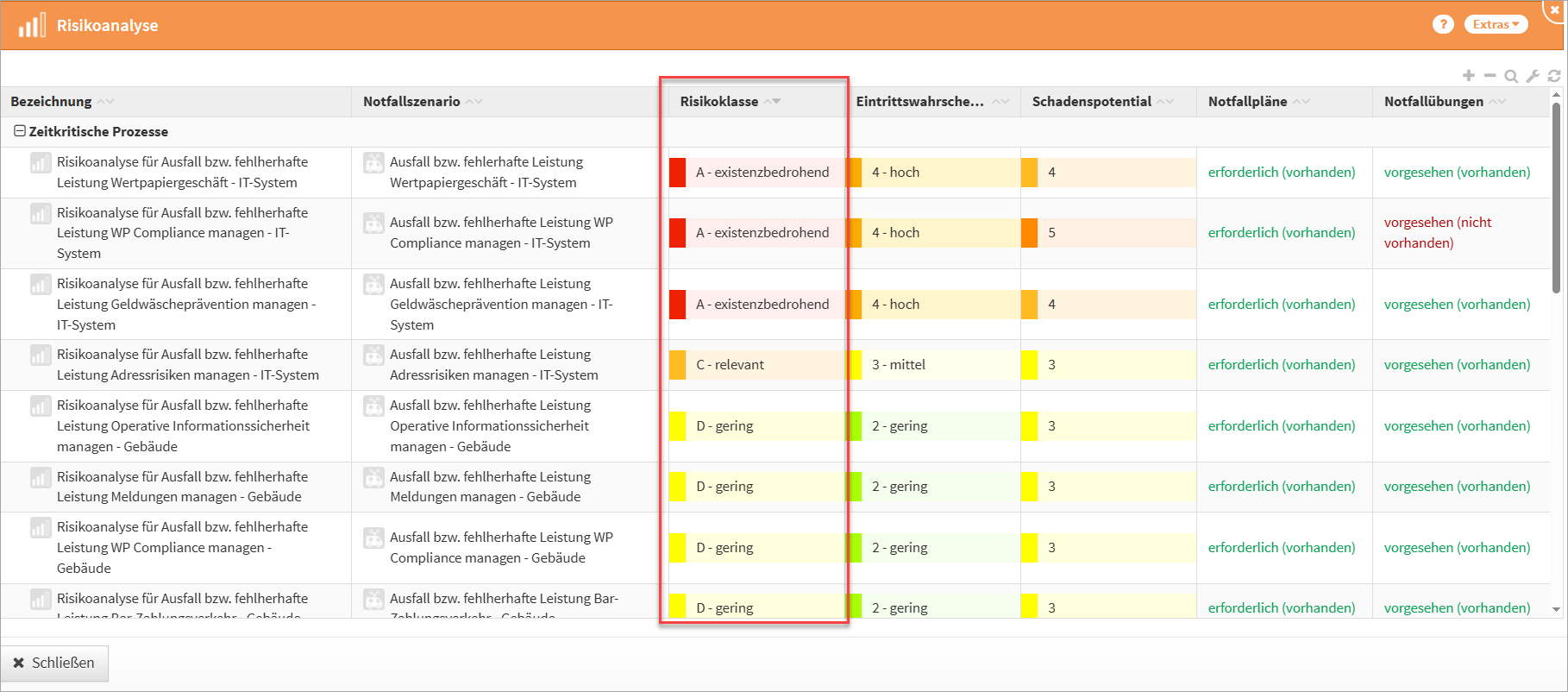This screenshot has height=692, width=1568.
Task: Sort by the Bezeichnung column header
Action: click(51, 102)
